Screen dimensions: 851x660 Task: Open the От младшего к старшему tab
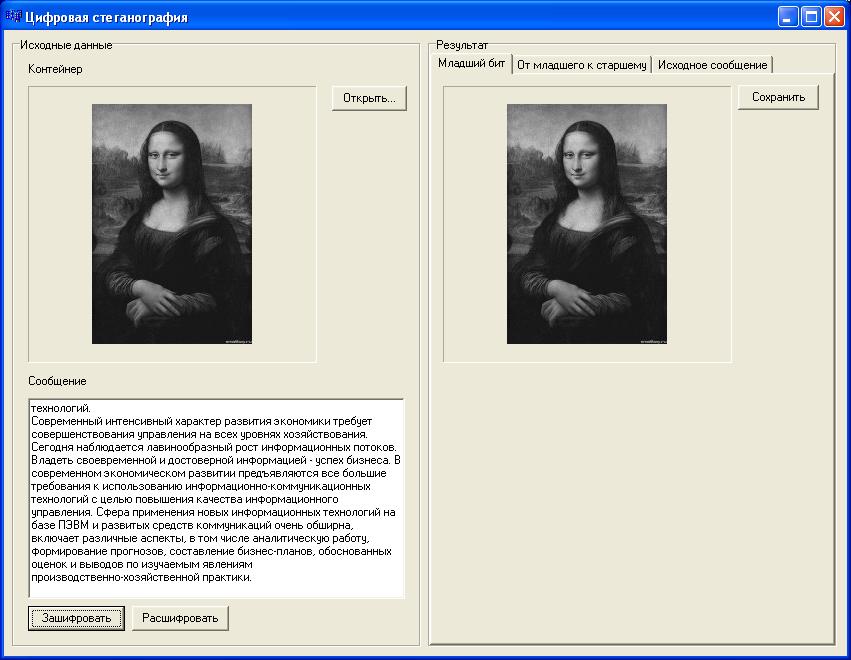(x=581, y=65)
